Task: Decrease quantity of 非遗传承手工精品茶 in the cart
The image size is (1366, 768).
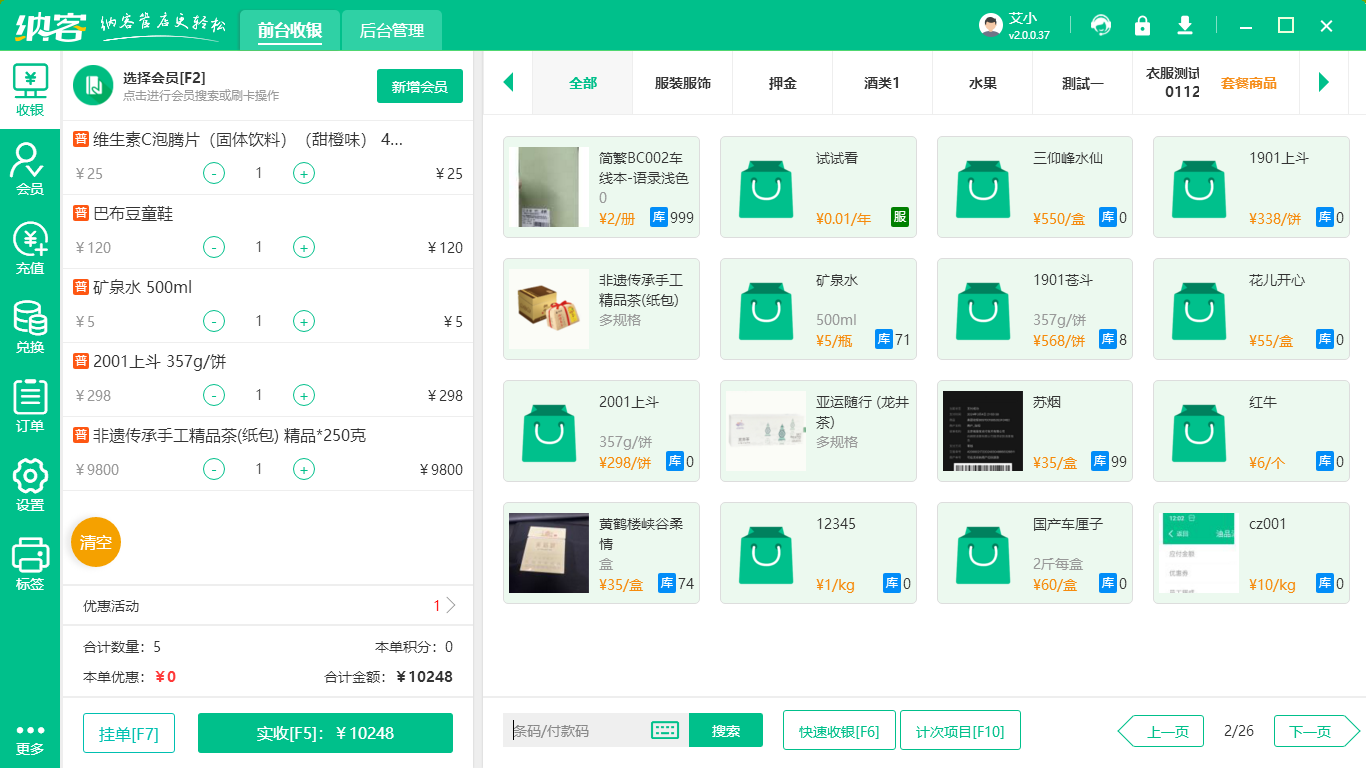Action: click(x=214, y=469)
